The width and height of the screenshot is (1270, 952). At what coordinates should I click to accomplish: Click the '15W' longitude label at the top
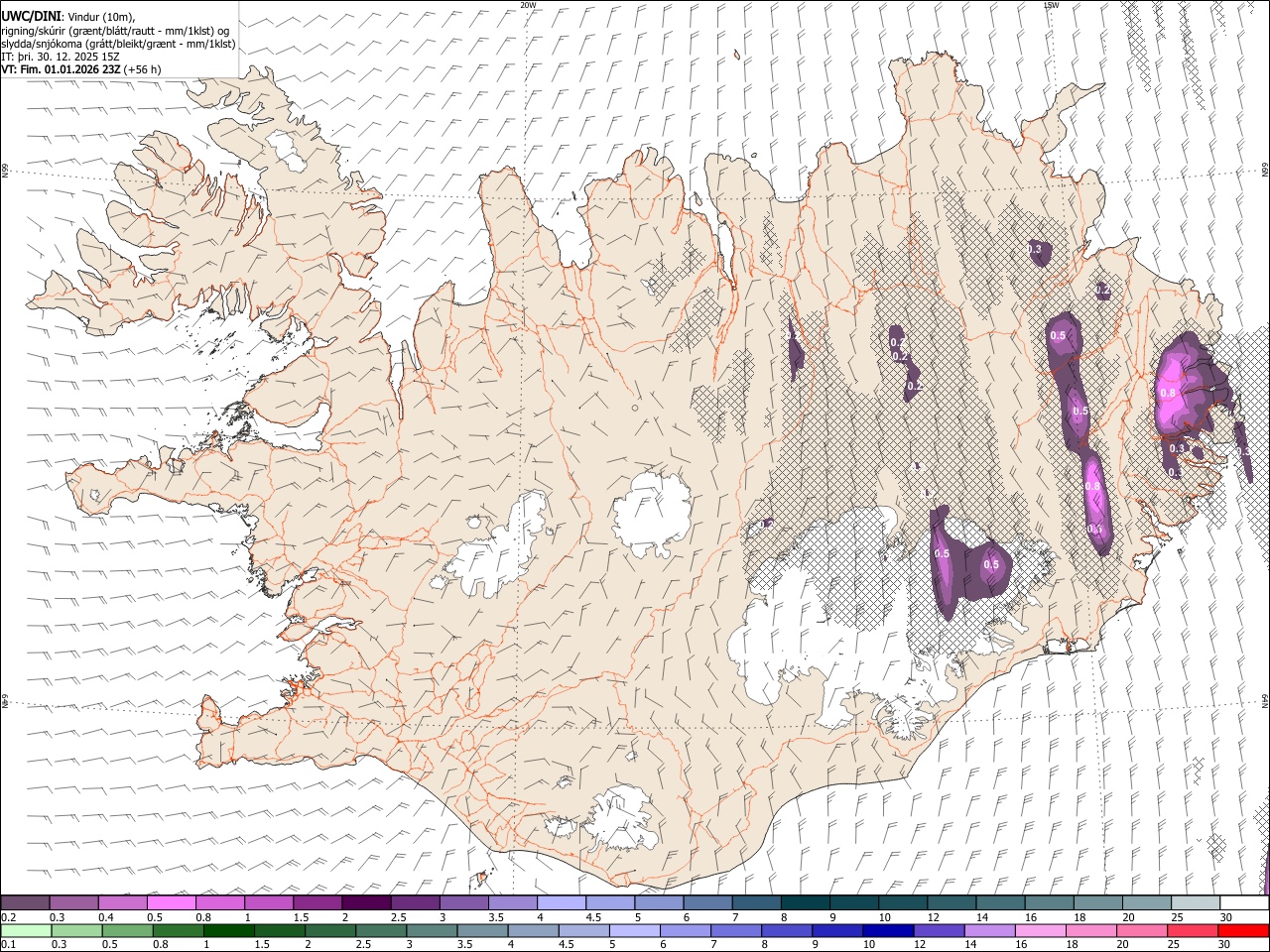pyautogui.click(x=1051, y=5)
